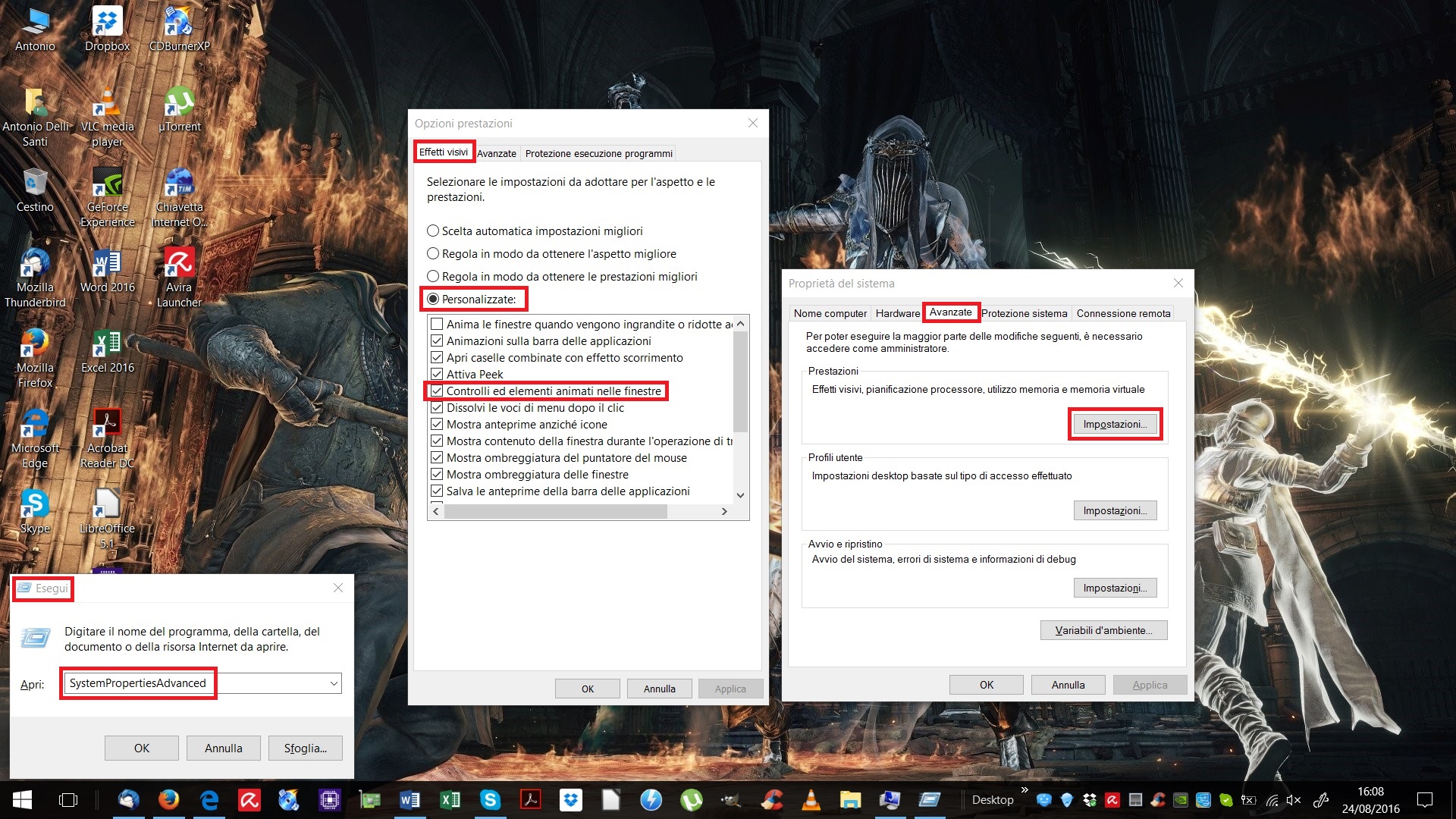This screenshot has width=1456, height=819.
Task: Select the VLC media player desktop icon
Action: (x=107, y=118)
